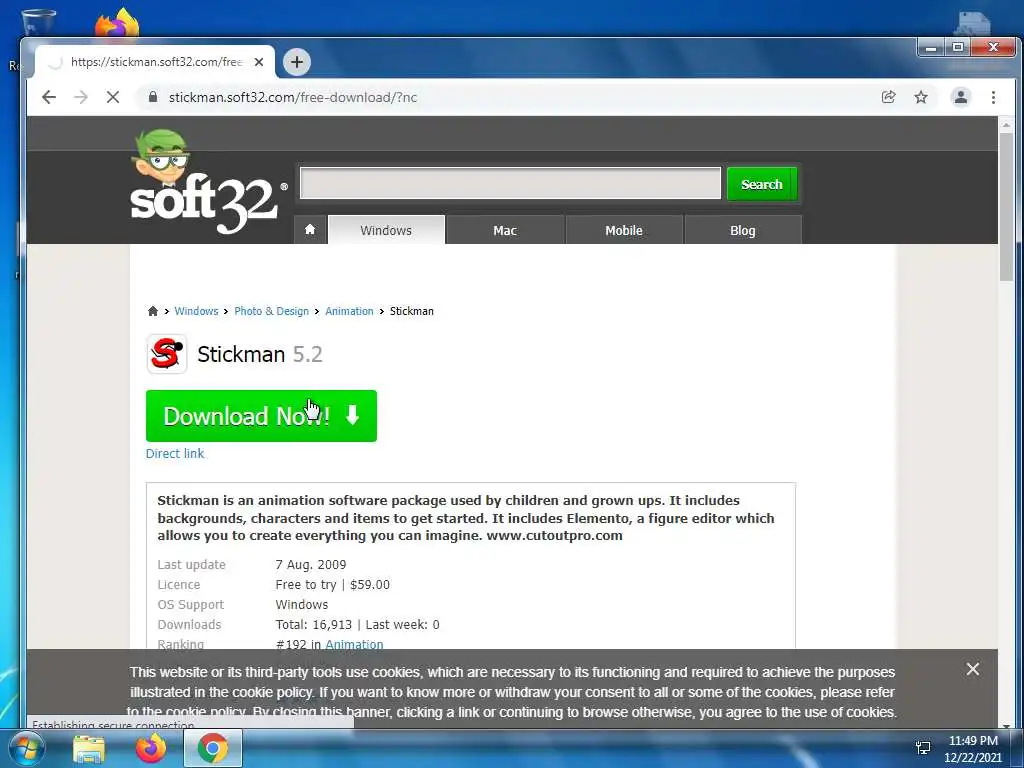Viewport: 1024px width, 768px height.
Task: Click the "7 Aug. 2009" last update value
Action: click(x=311, y=564)
